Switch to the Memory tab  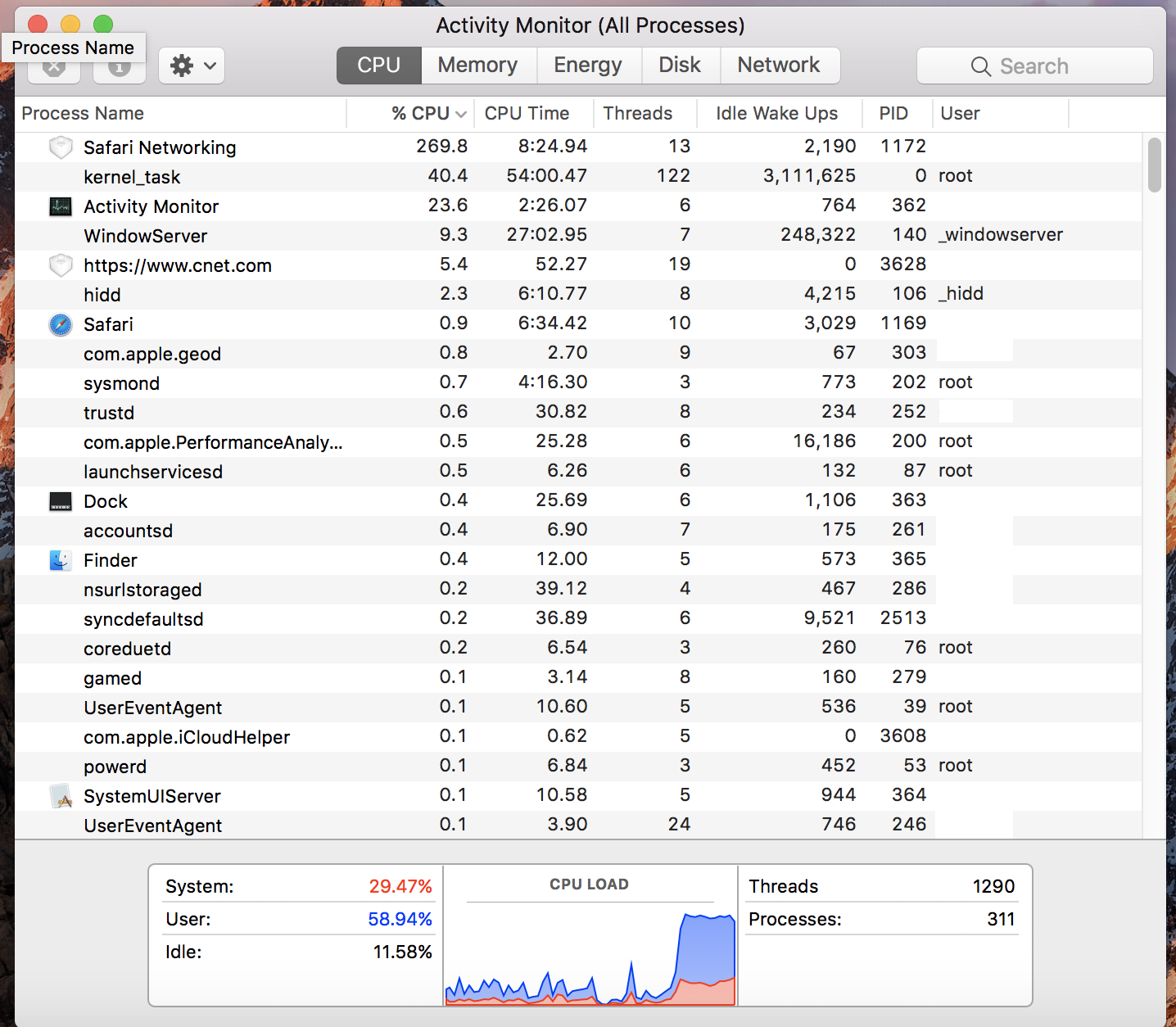tap(478, 66)
